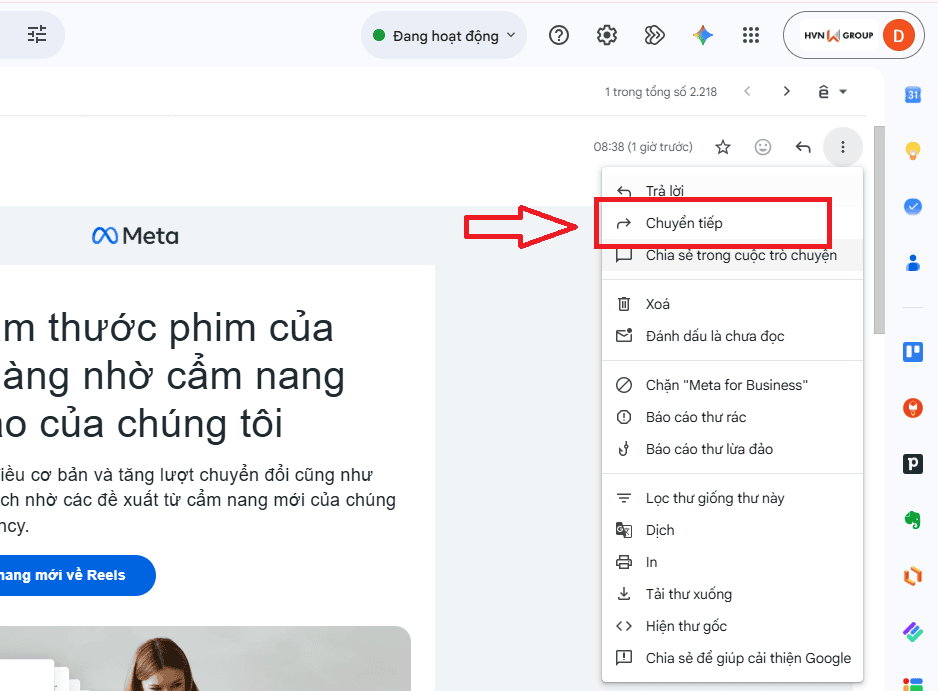Choose Chặn "Meta for Business"

(x=732, y=385)
